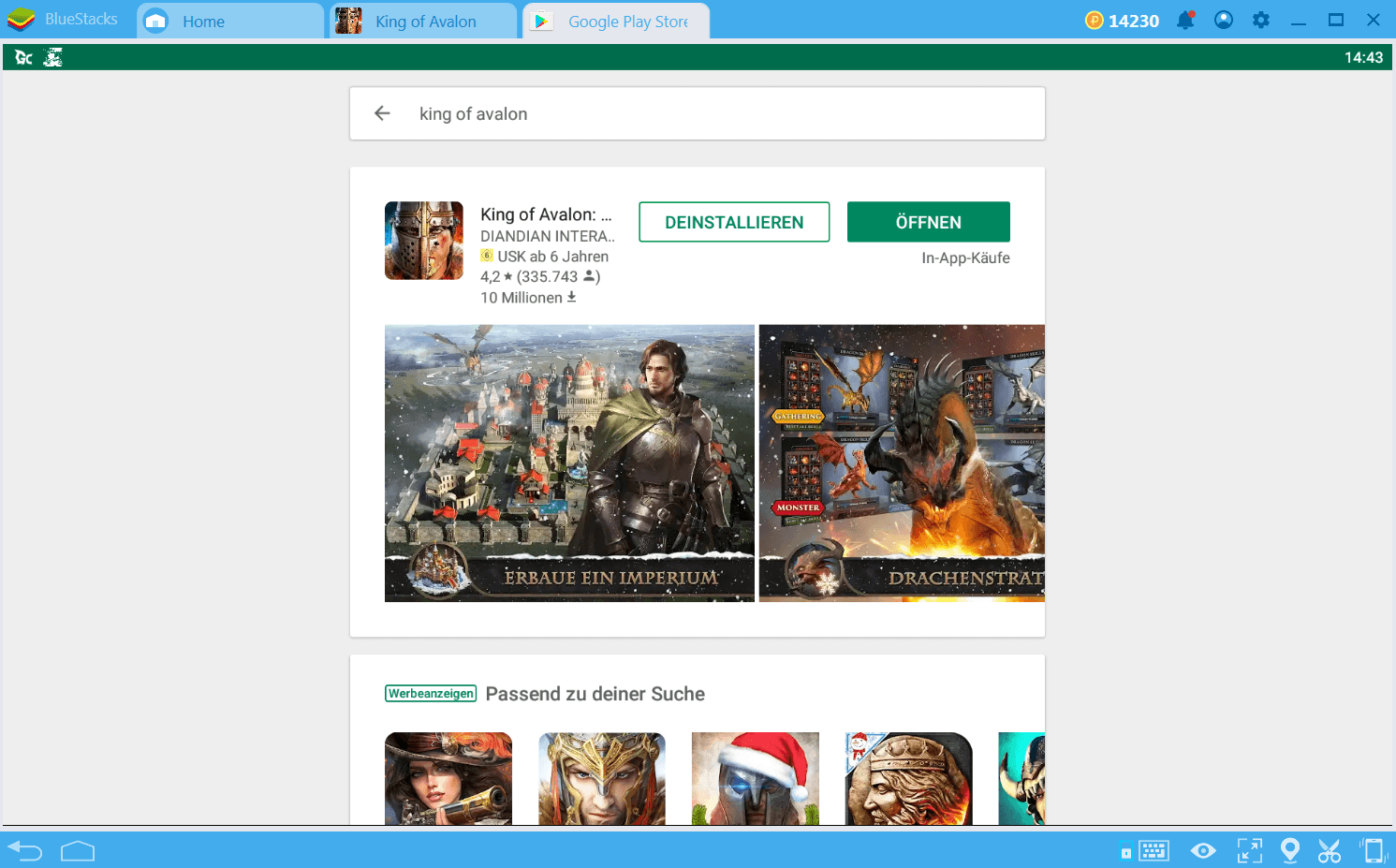Go back from the search results arrow
The width and height of the screenshot is (1396, 868).
point(382,113)
